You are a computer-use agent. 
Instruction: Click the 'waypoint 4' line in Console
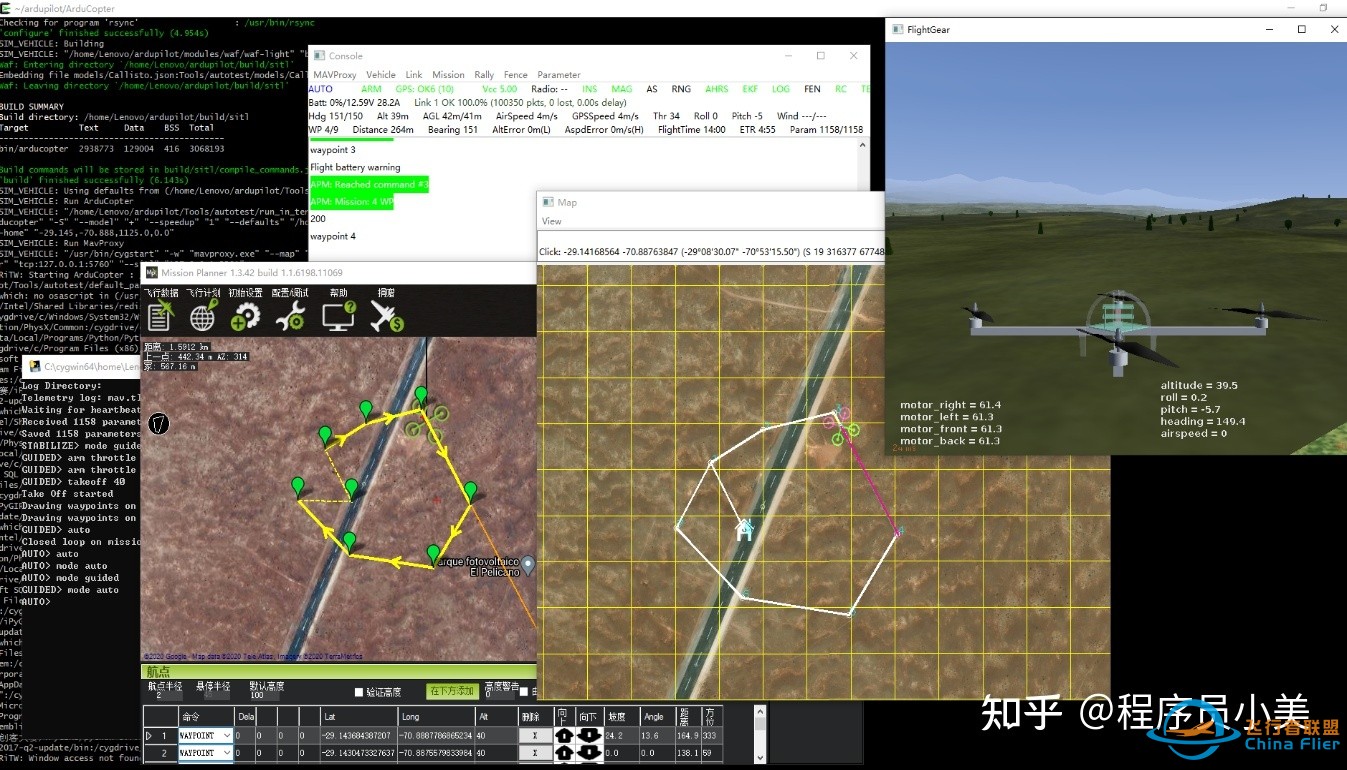coord(333,236)
